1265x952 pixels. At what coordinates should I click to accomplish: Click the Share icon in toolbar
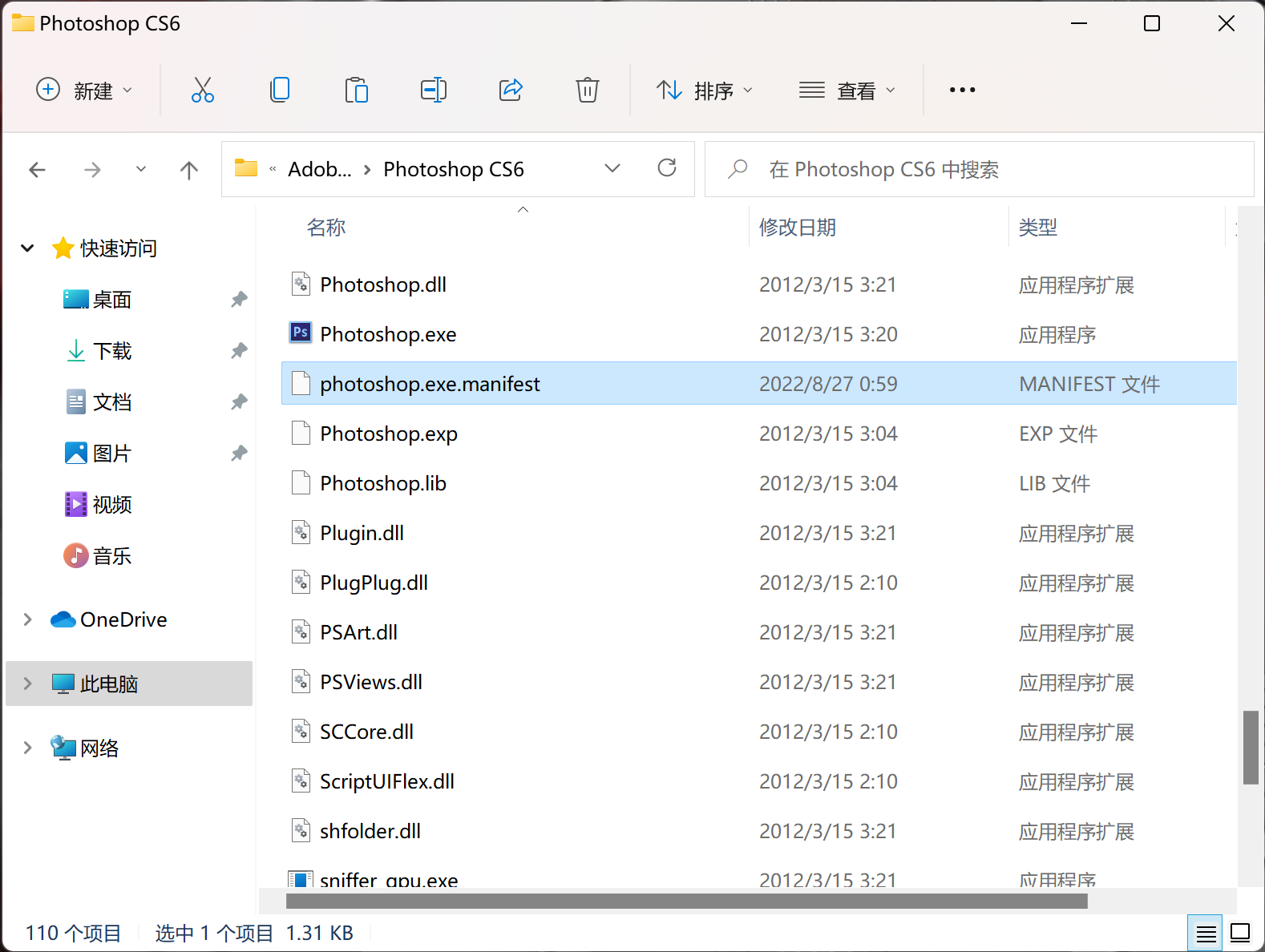point(511,90)
